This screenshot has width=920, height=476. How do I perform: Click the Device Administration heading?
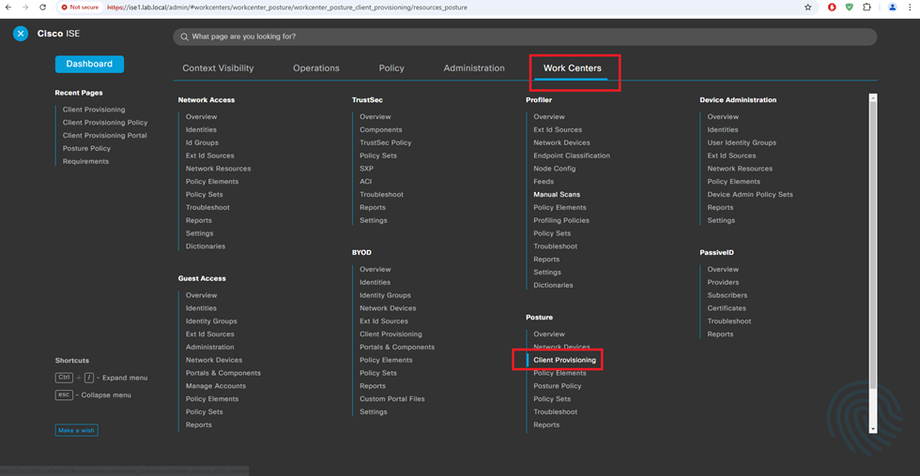[738, 100]
